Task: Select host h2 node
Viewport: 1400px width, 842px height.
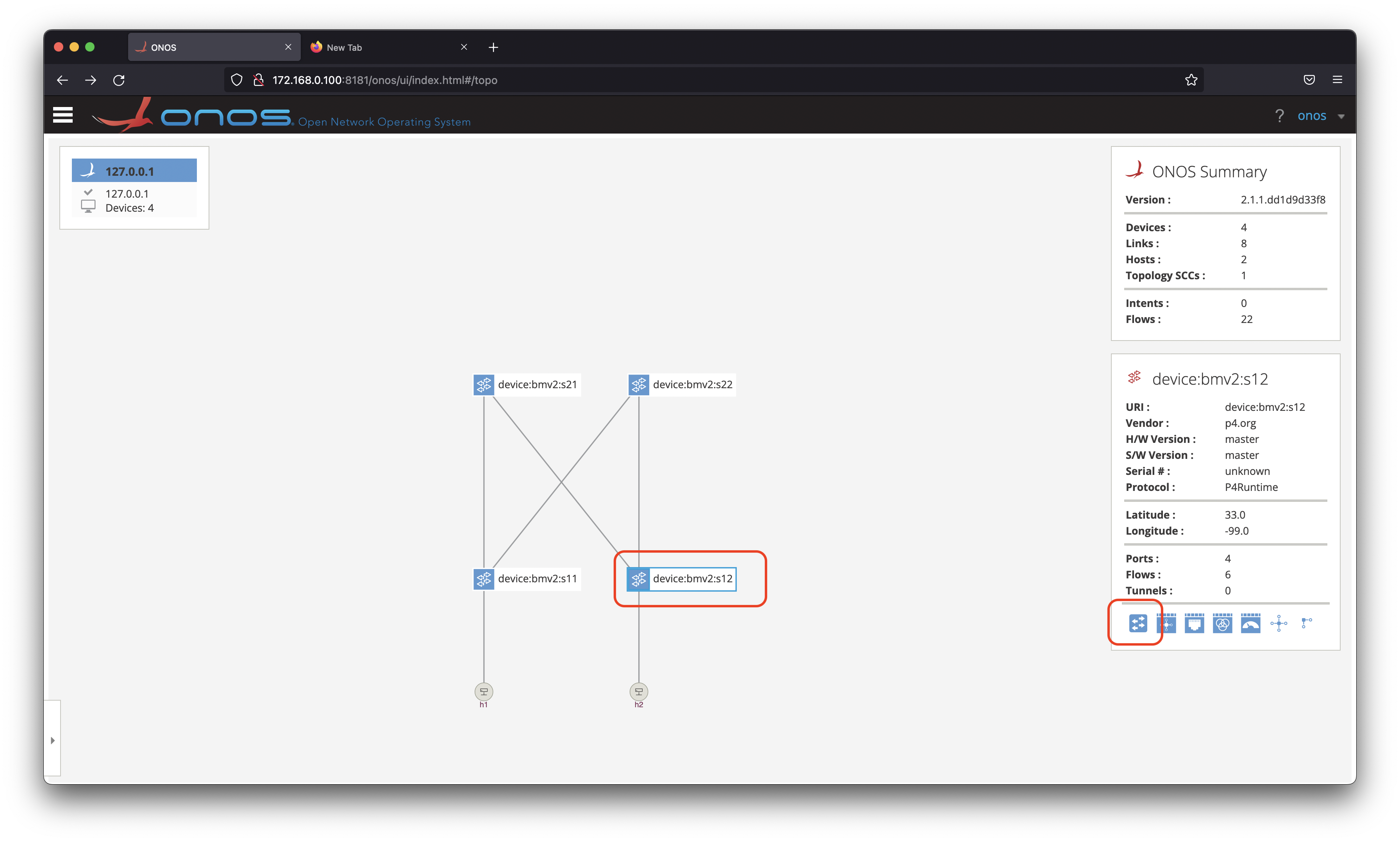Action: tap(638, 691)
